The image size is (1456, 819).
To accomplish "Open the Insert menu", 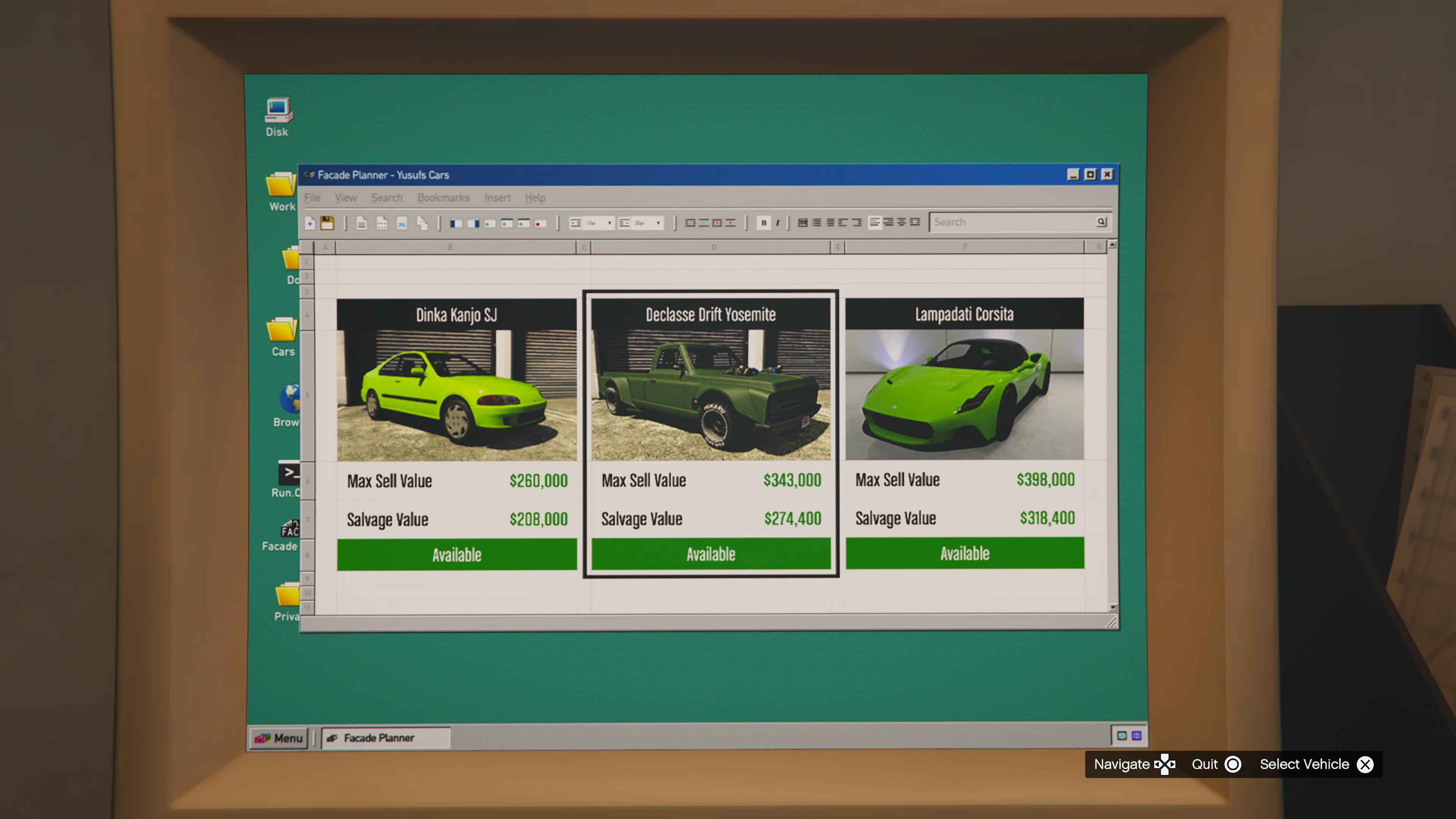I will pyautogui.click(x=497, y=198).
